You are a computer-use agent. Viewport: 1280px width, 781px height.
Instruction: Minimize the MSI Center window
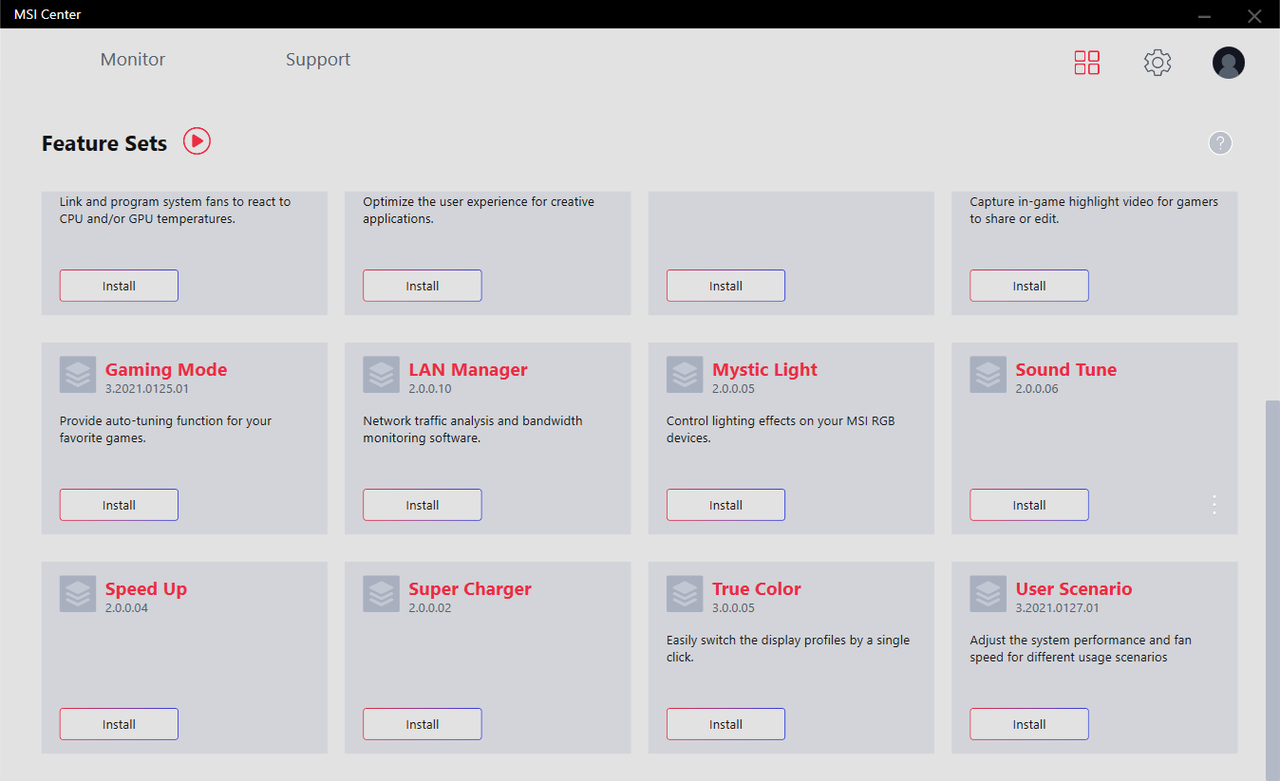[x=1205, y=15]
